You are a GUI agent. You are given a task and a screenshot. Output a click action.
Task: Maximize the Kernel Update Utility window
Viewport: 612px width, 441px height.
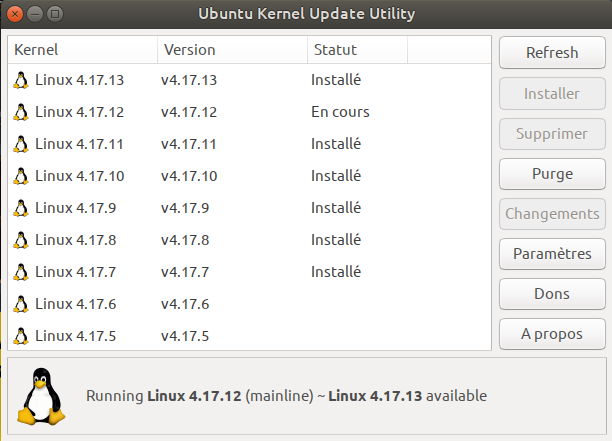click(x=55, y=14)
